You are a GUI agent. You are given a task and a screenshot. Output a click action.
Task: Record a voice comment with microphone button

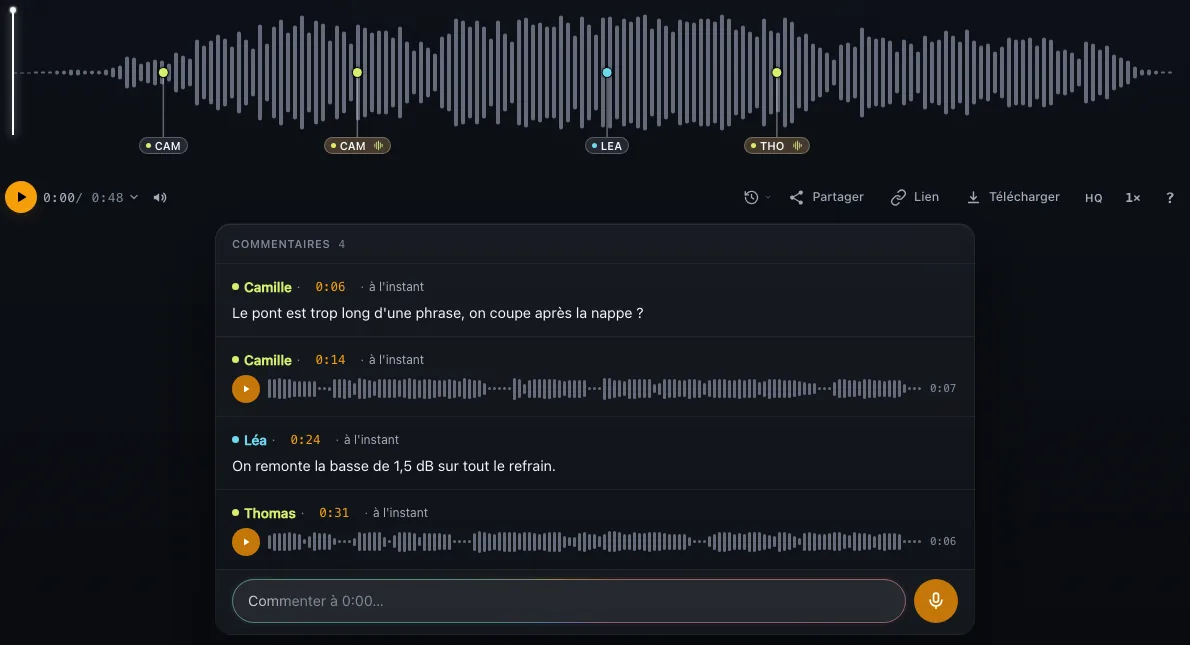pos(936,601)
